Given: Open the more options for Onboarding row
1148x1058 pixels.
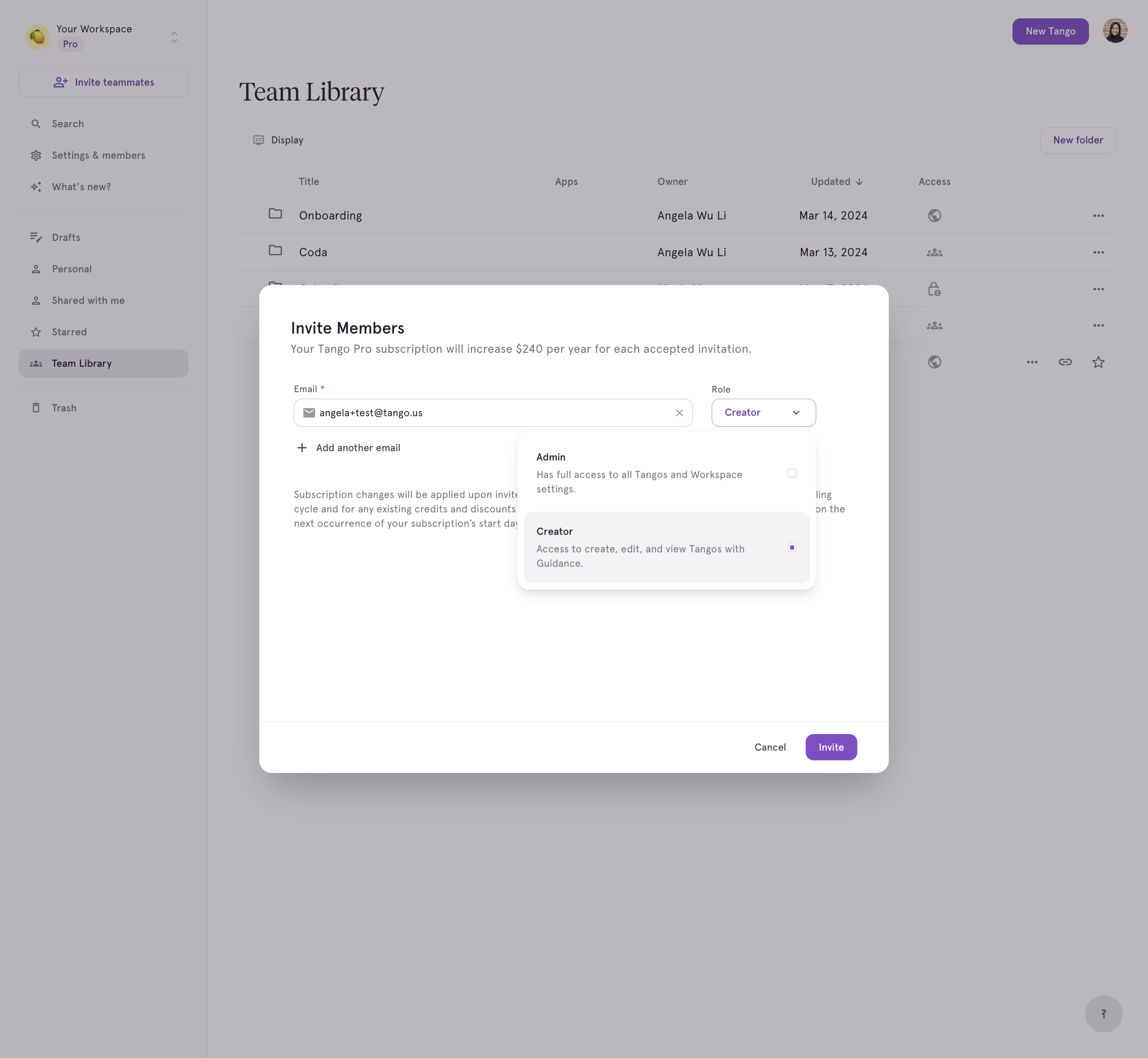Looking at the screenshot, I should click(x=1098, y=215).
